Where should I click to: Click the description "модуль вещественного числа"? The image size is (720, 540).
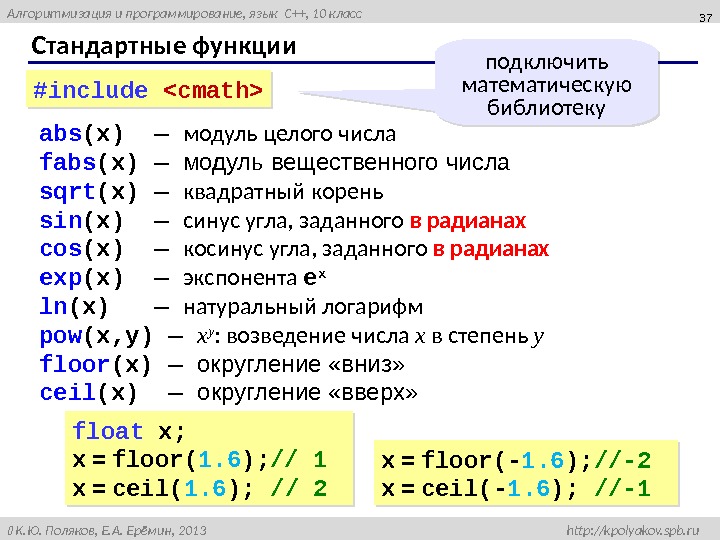click(x=346, y=163)
